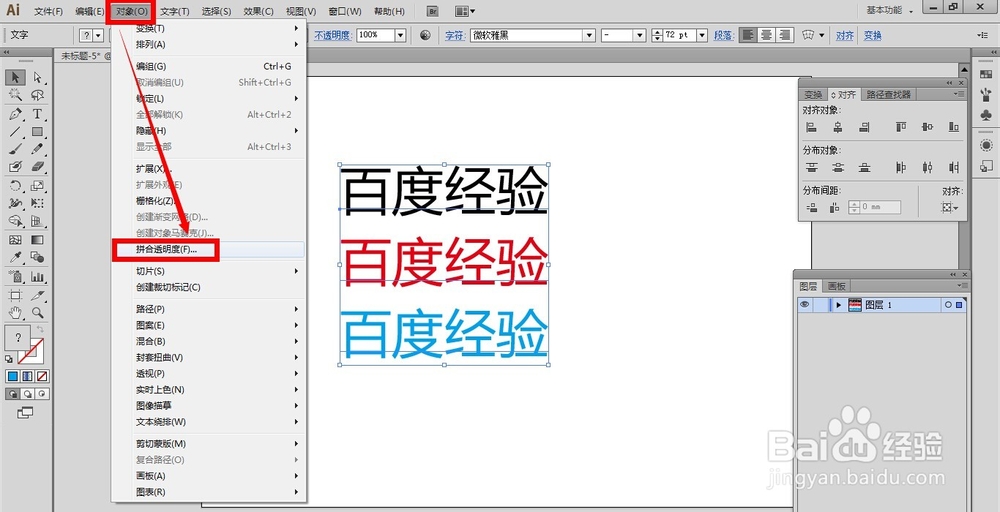Image resolution: width=1000 pixels, height=512 pixels.
Task: Set fill to None in toolbox
Action: pyautogui.click(x=42, y=376)
